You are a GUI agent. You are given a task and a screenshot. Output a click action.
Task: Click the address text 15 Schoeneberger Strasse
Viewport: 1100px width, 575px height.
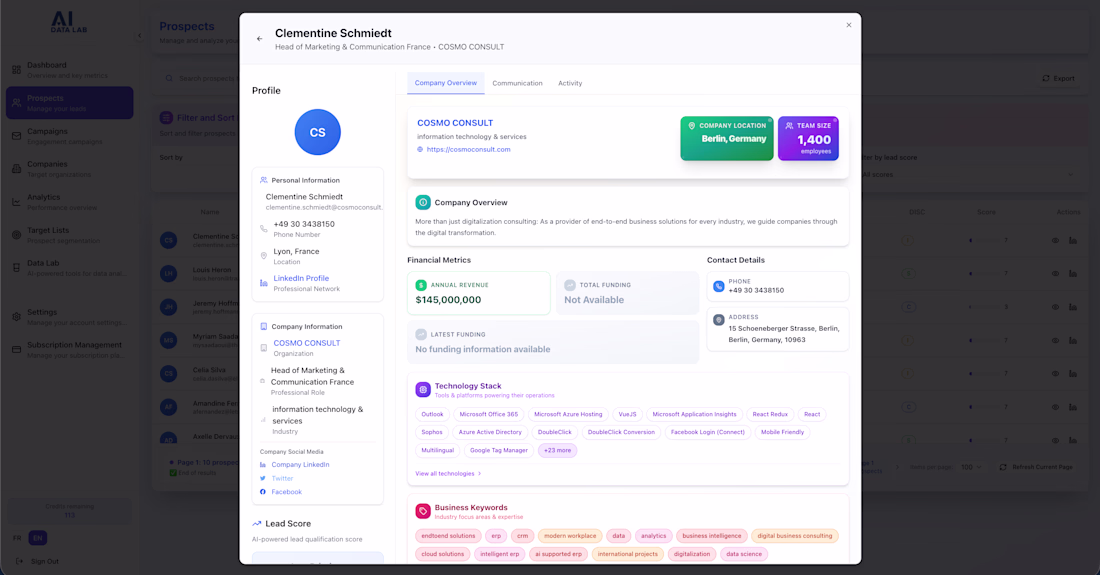[x=784, y=334]
